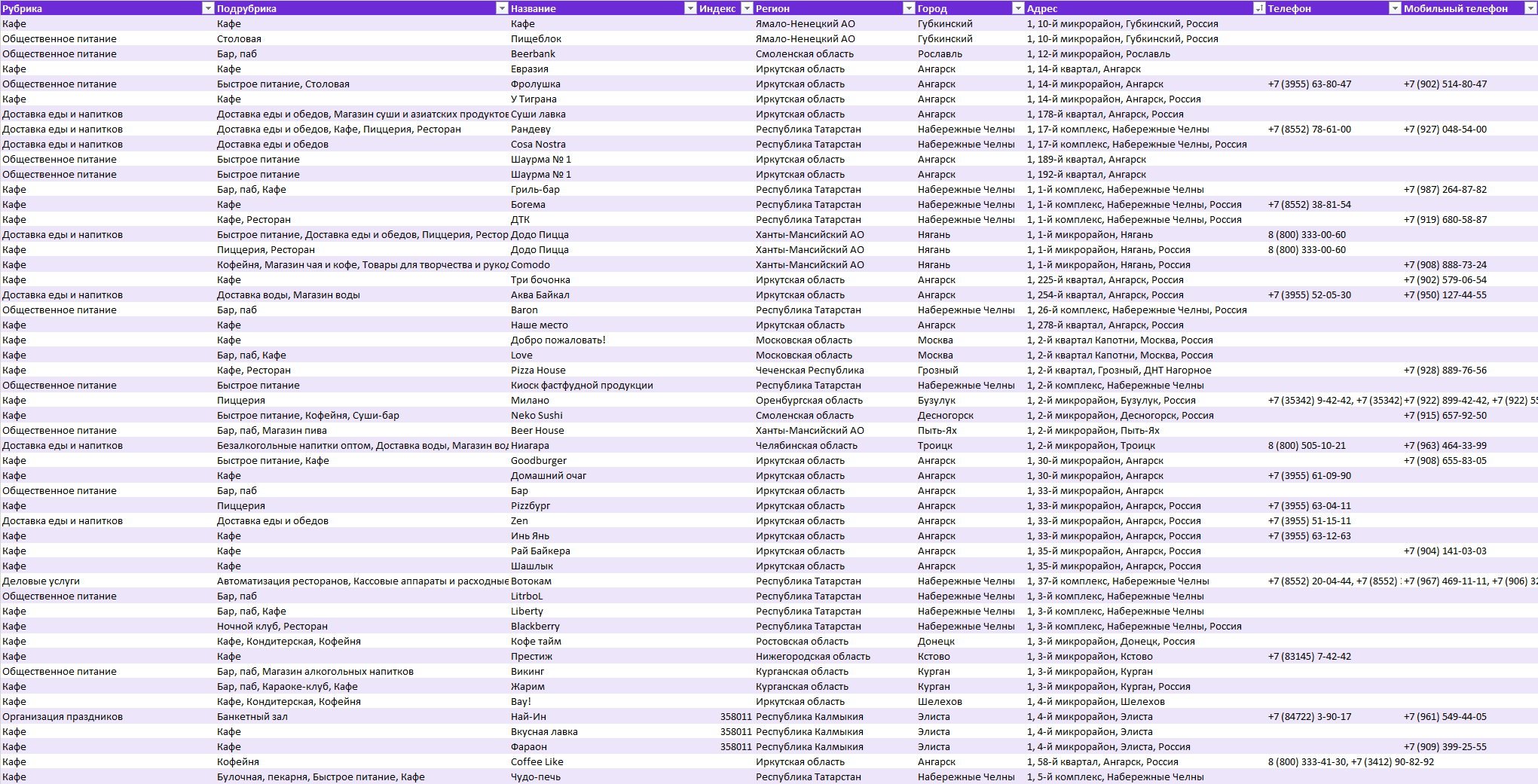Image resolution: width=1538 pixels, height=784 pixels.
Task: Select the cell with name Рай Байкера
Action: 603,551
